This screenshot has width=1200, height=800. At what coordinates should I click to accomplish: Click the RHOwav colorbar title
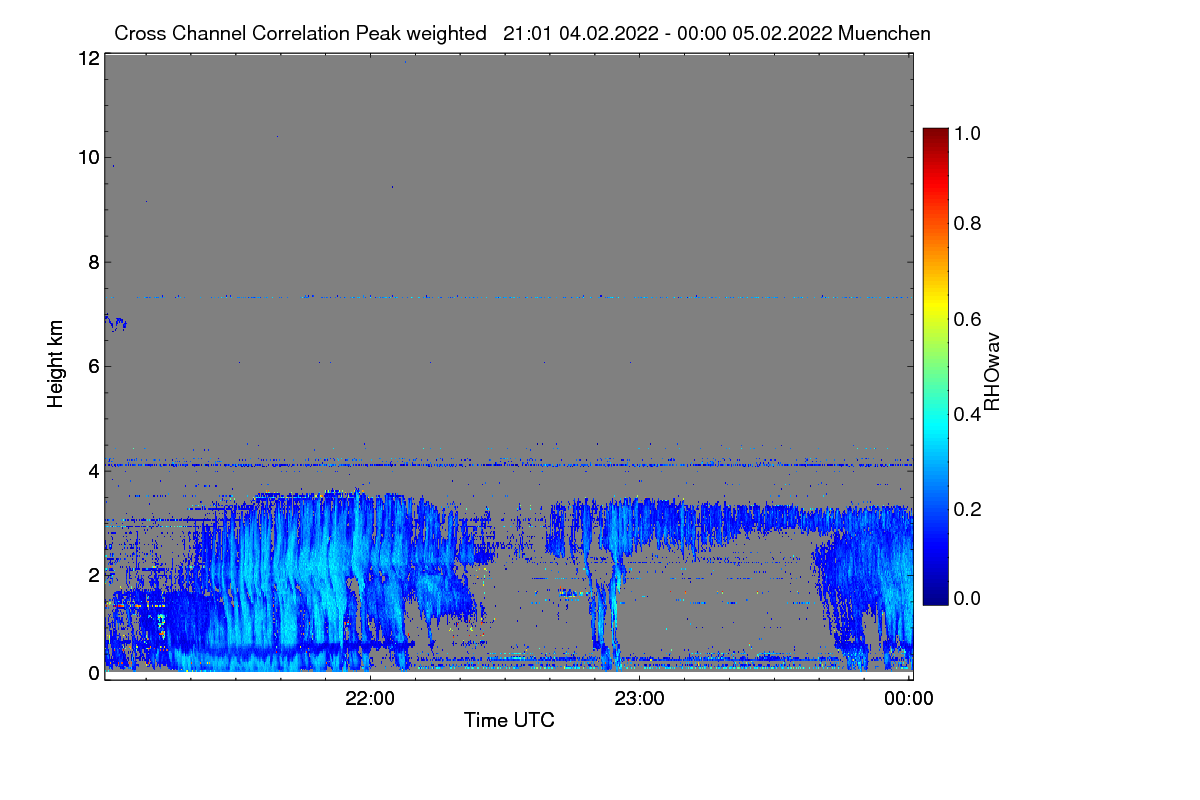992,371
